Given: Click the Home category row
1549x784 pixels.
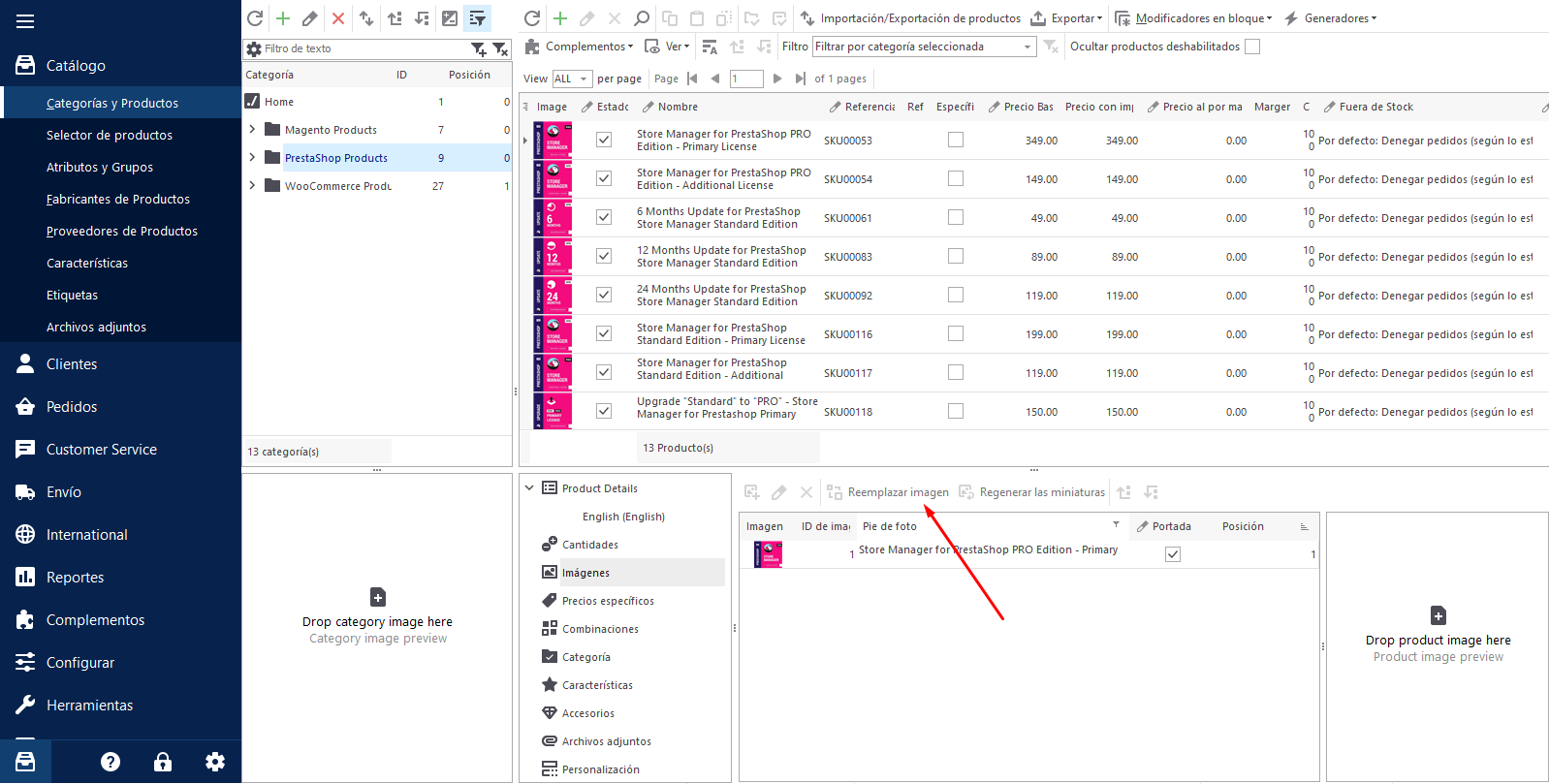Looking at the screenshot, I should pyautogui.click(x=377, y=101).
